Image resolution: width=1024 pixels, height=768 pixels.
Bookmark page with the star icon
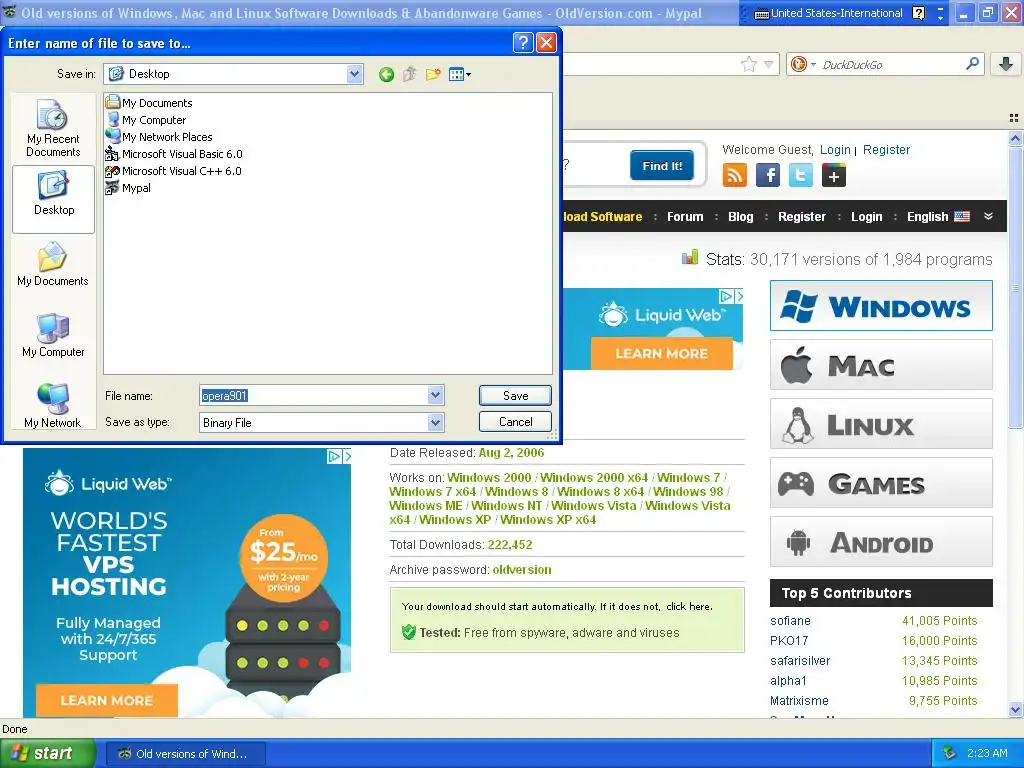[x=748, y=64]
